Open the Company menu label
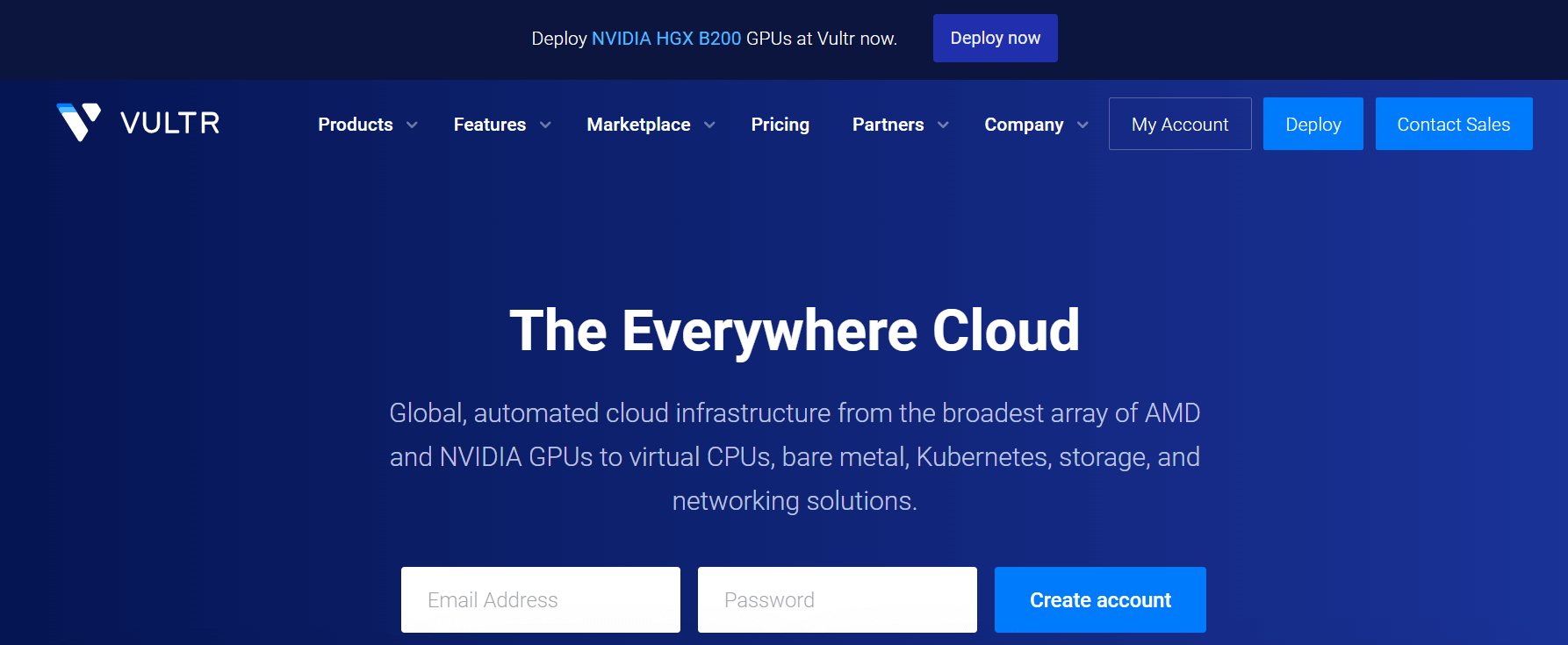The width and height of the screenshot is (1568, 645). point(1024,125)
